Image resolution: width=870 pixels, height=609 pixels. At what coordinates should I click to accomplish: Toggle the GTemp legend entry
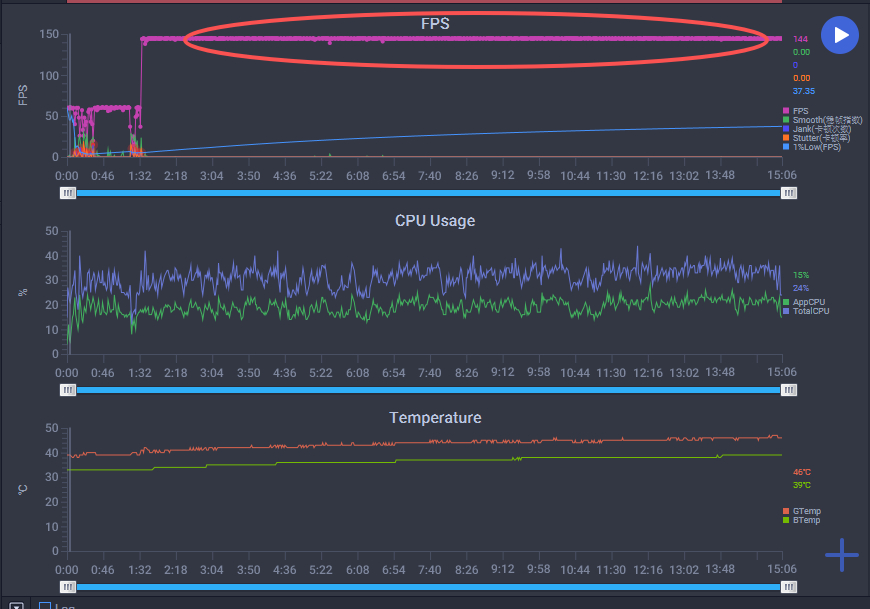(802, 511)
